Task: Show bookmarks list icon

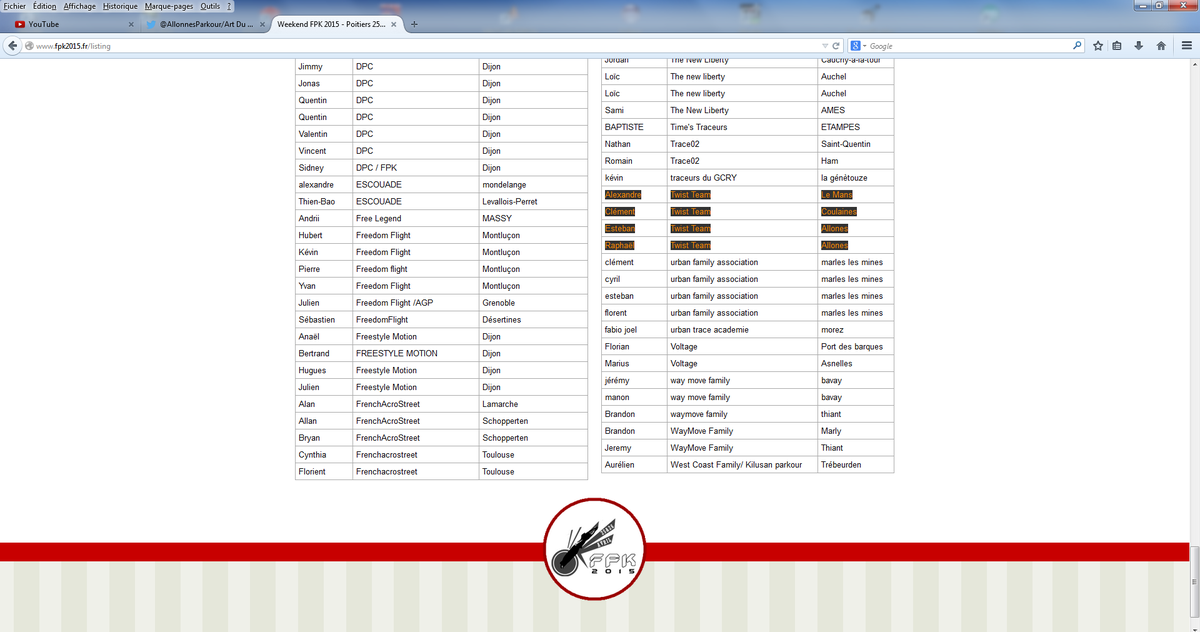Action: 1117,46
